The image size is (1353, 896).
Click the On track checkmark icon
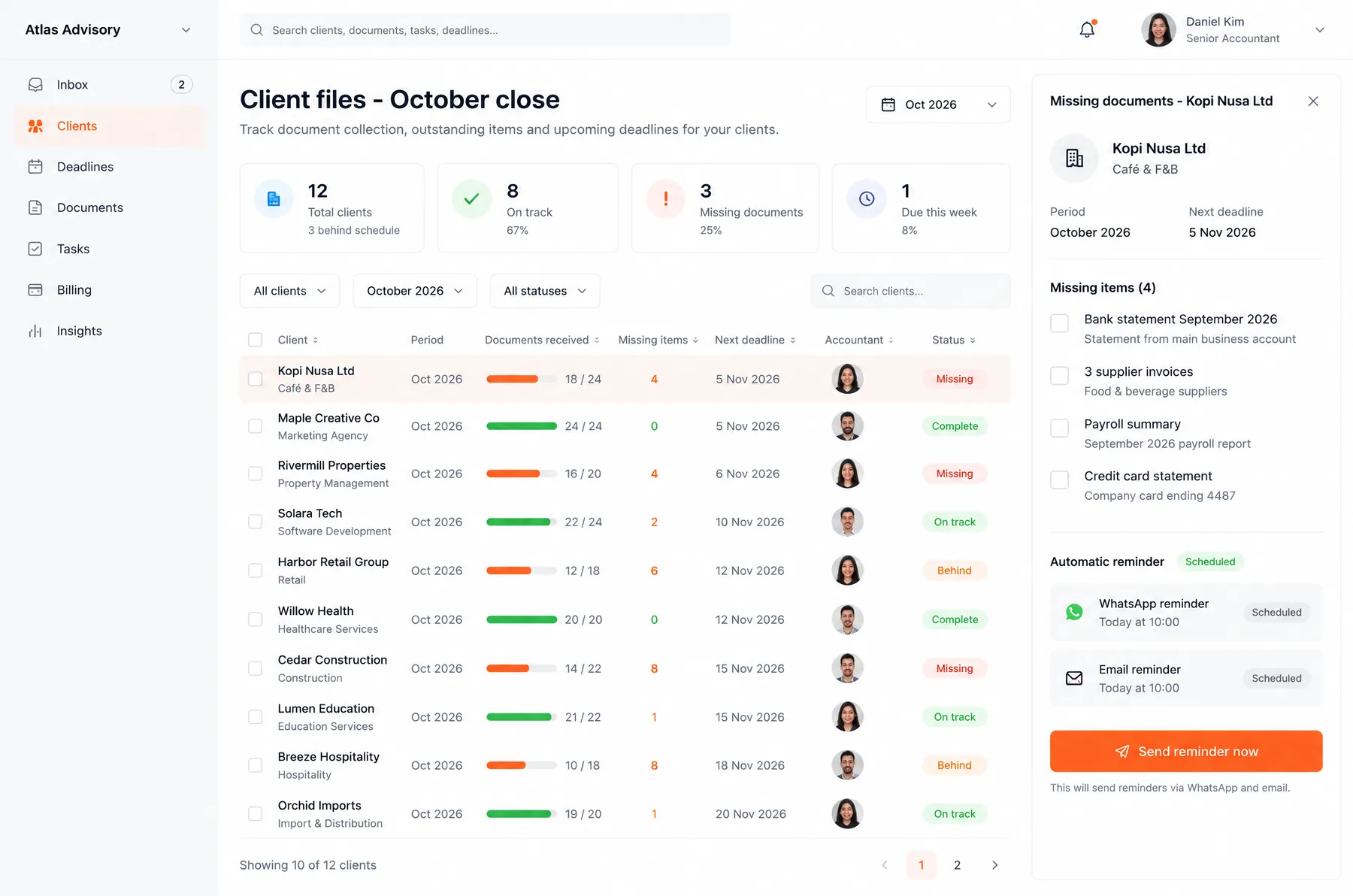click(x=471, y=199)
